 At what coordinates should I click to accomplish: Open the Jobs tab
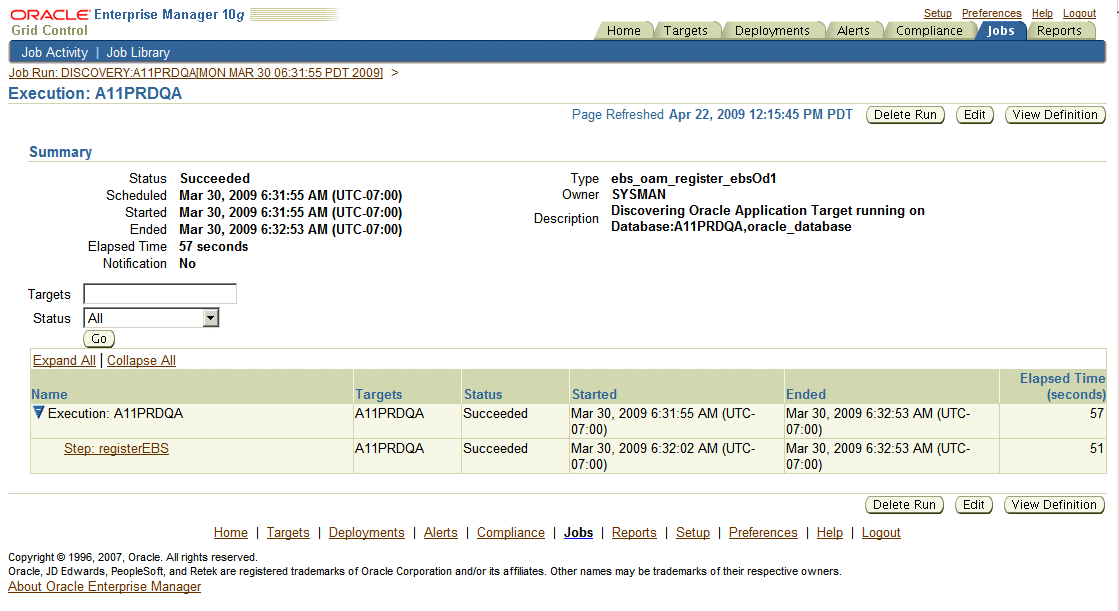[x=1001, y=31]
